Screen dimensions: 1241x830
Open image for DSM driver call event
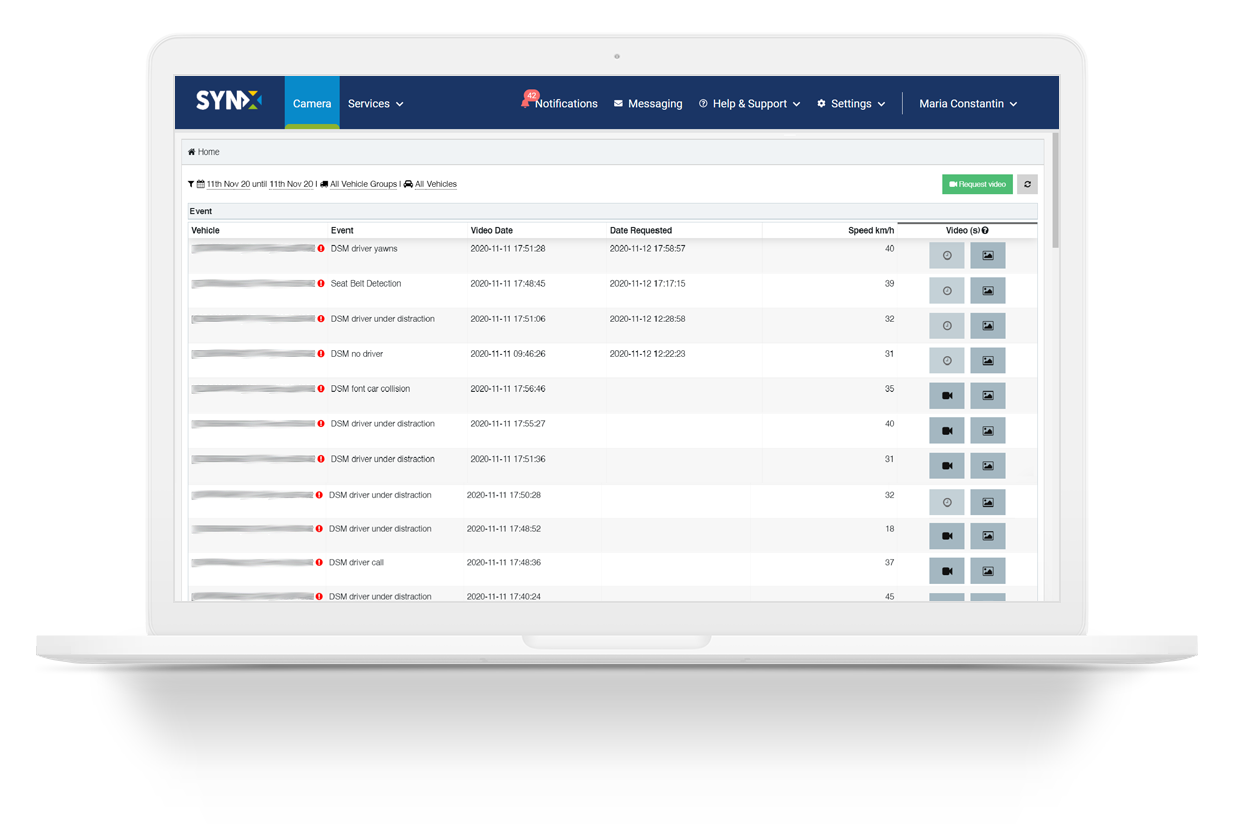click(988, 571)
